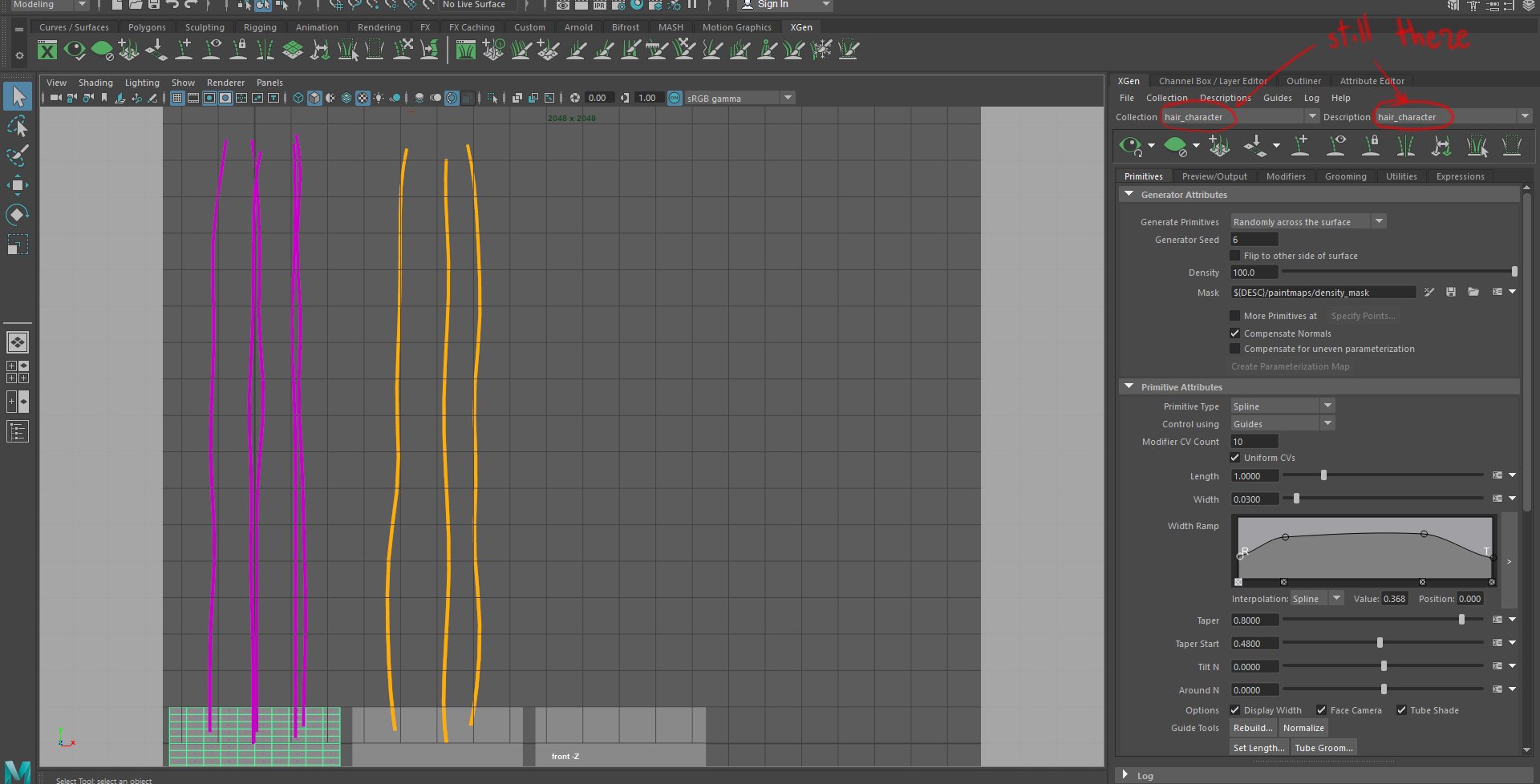This screenshot has height=784, width=1540.
Task: Open the Primitive Type dropdown
Action: pyautogui.click(x=1327, y=406)
